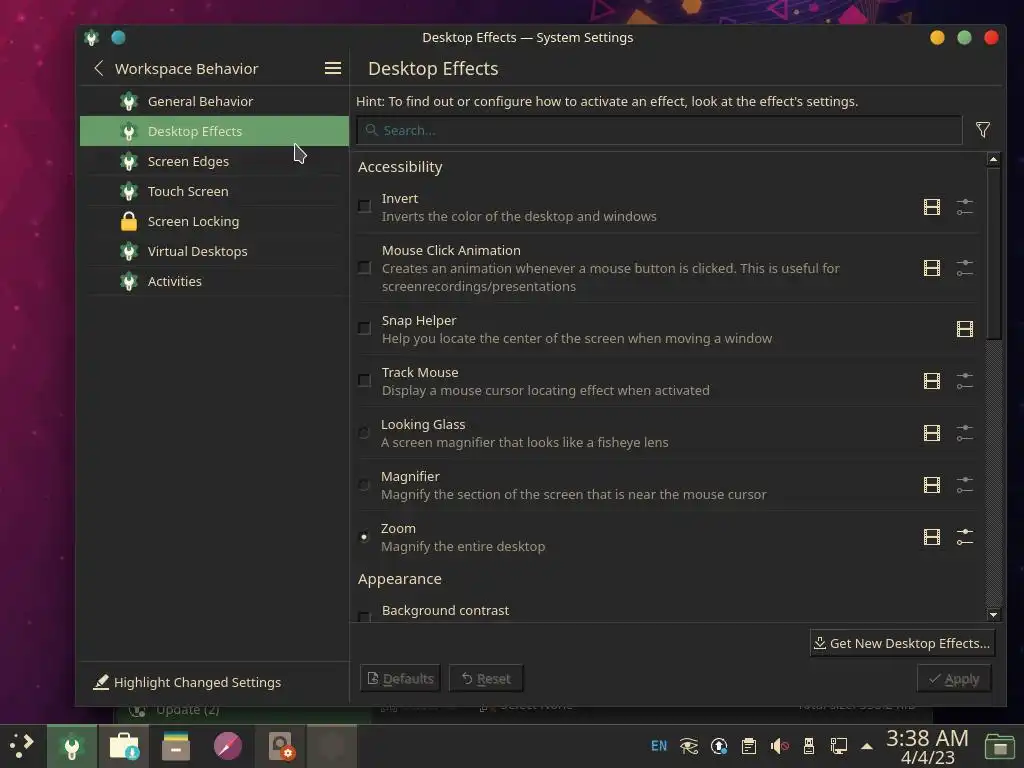The height and width of the screenshot is (768, 1024).
Task: Select the Looking Glass radio button
Action: pyautogui.click(x=364, y=432)
